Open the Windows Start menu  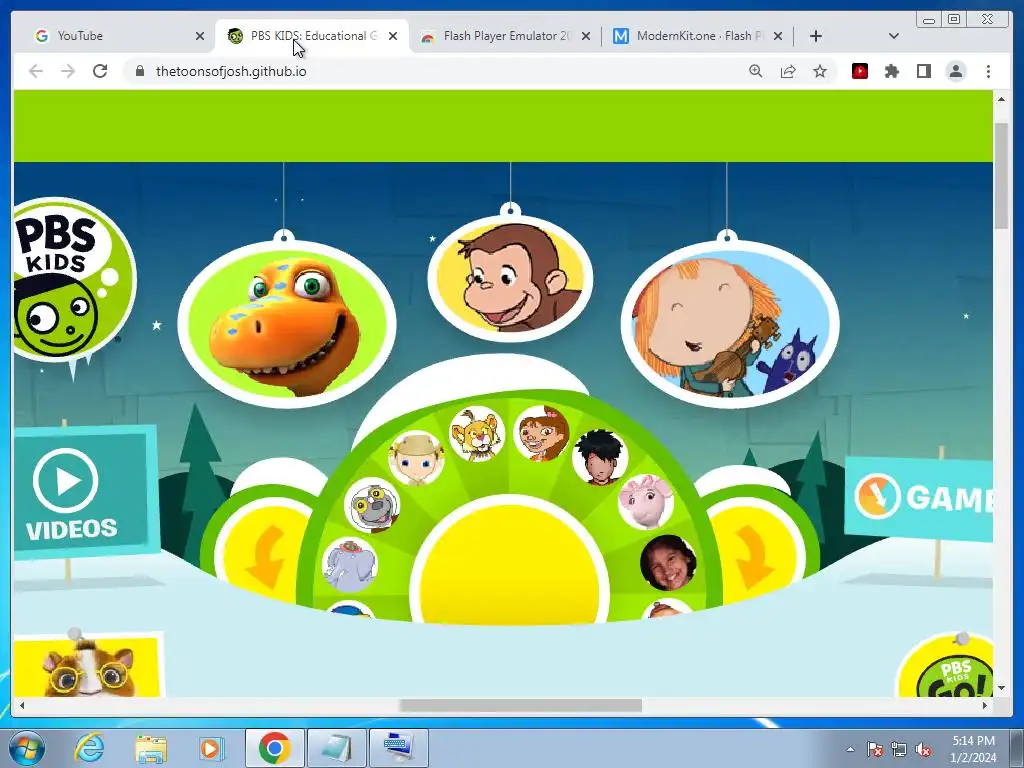pos(26,748)
